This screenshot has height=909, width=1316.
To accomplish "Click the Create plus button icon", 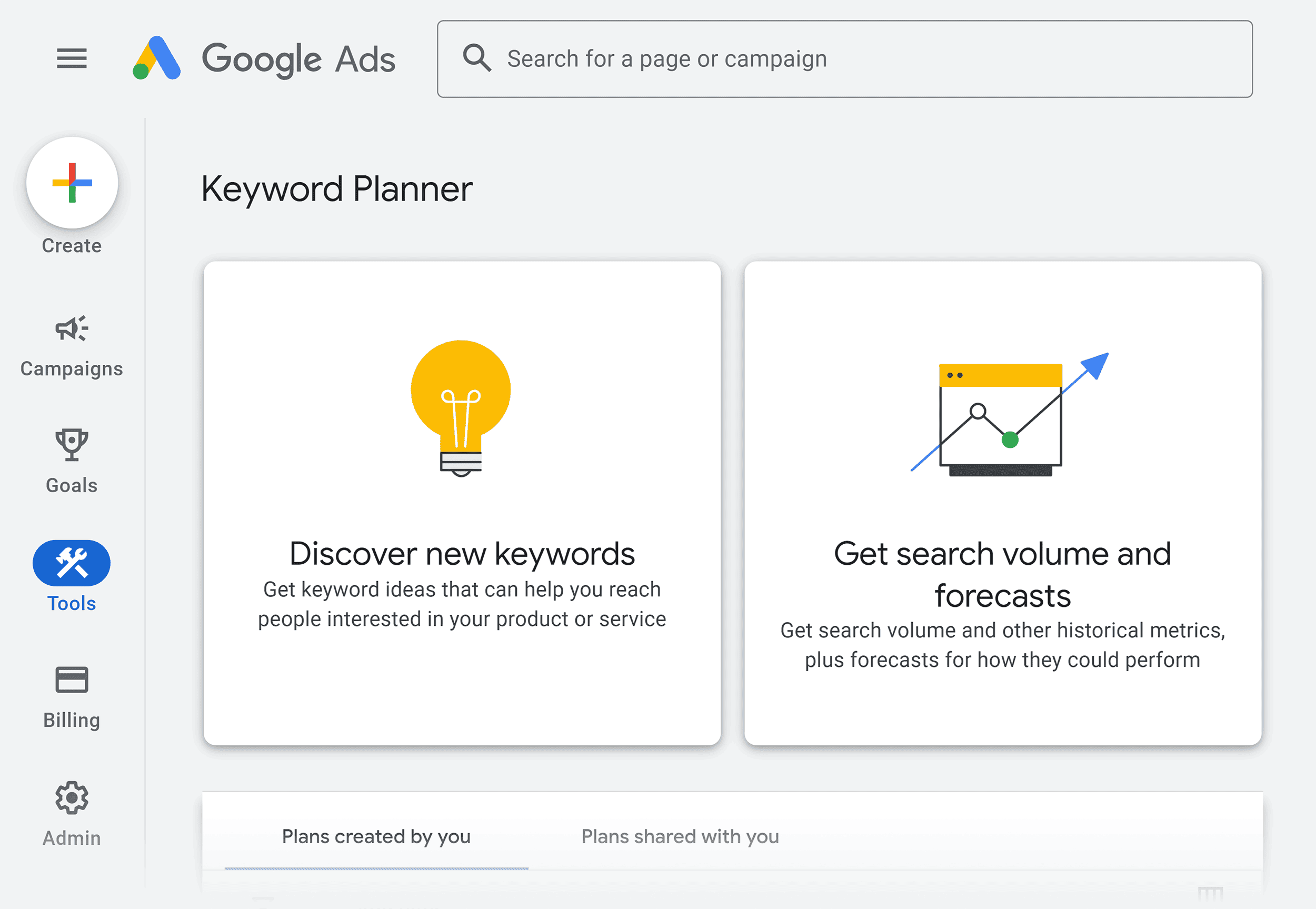I will (x=71, y=183).
